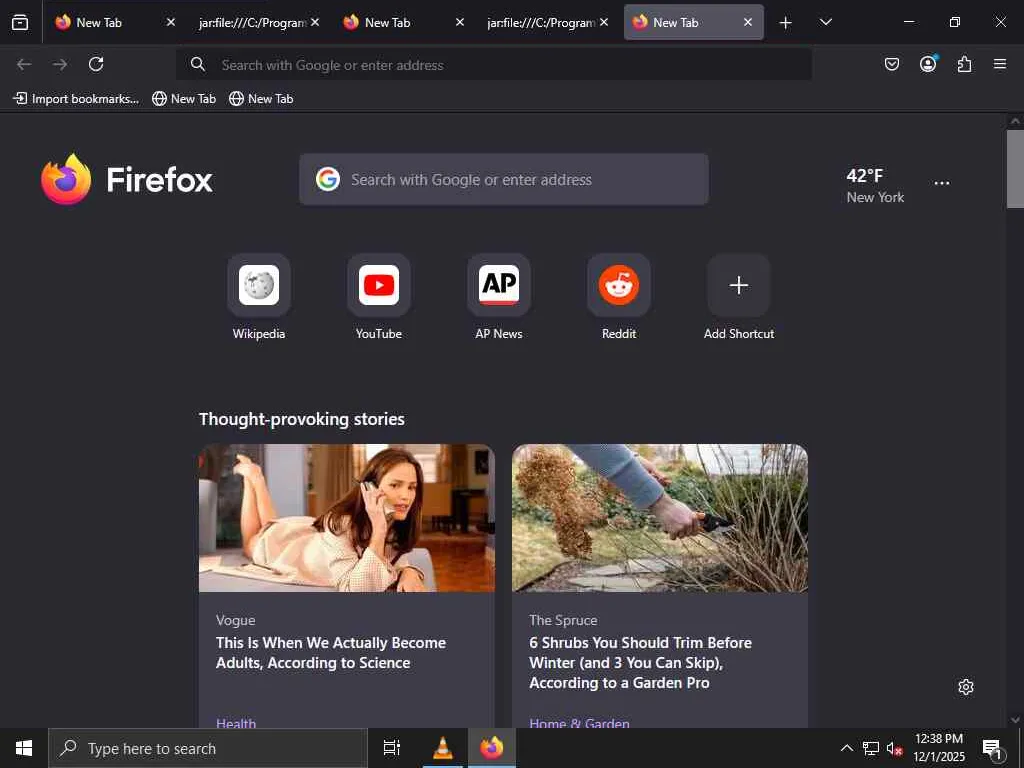Click 'The Spruce' source label
1024x768 pixels.
point(563,620)
